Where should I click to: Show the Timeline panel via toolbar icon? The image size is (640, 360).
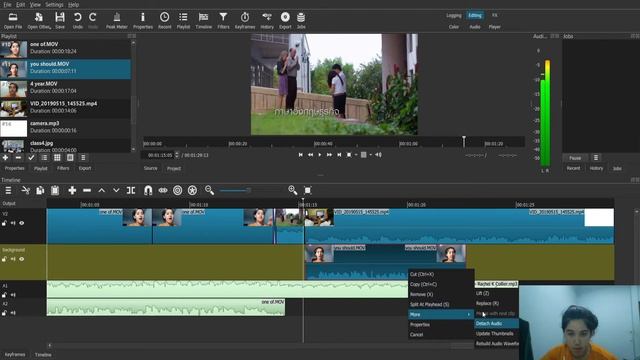point(203,20)
